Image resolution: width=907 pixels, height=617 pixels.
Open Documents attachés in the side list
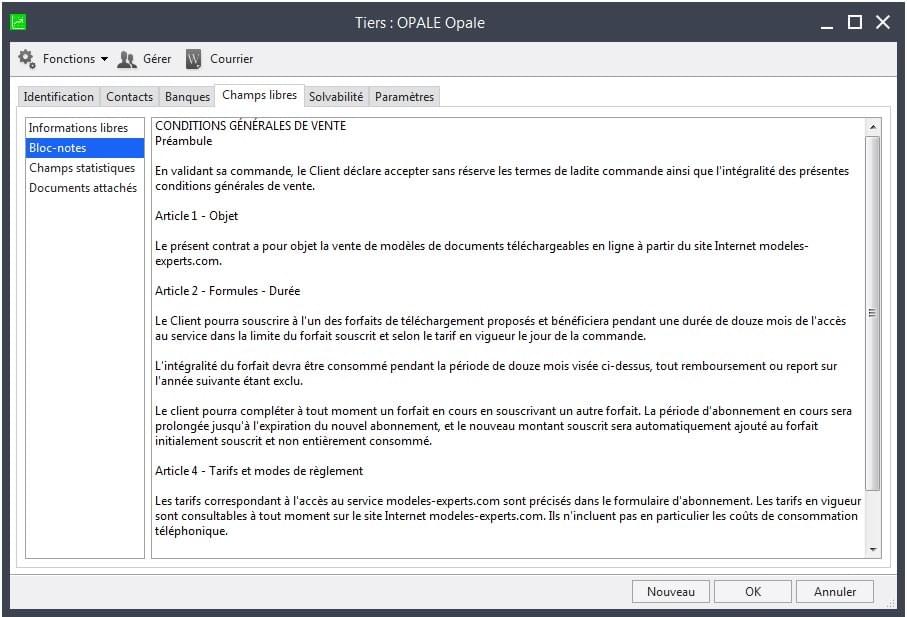click(84, 188)
